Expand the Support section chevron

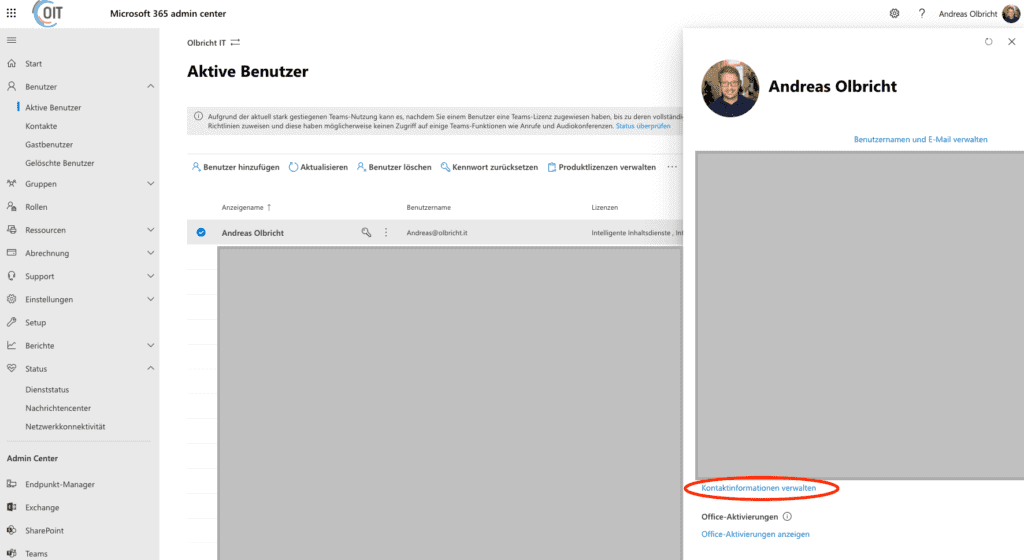point(151,276)
